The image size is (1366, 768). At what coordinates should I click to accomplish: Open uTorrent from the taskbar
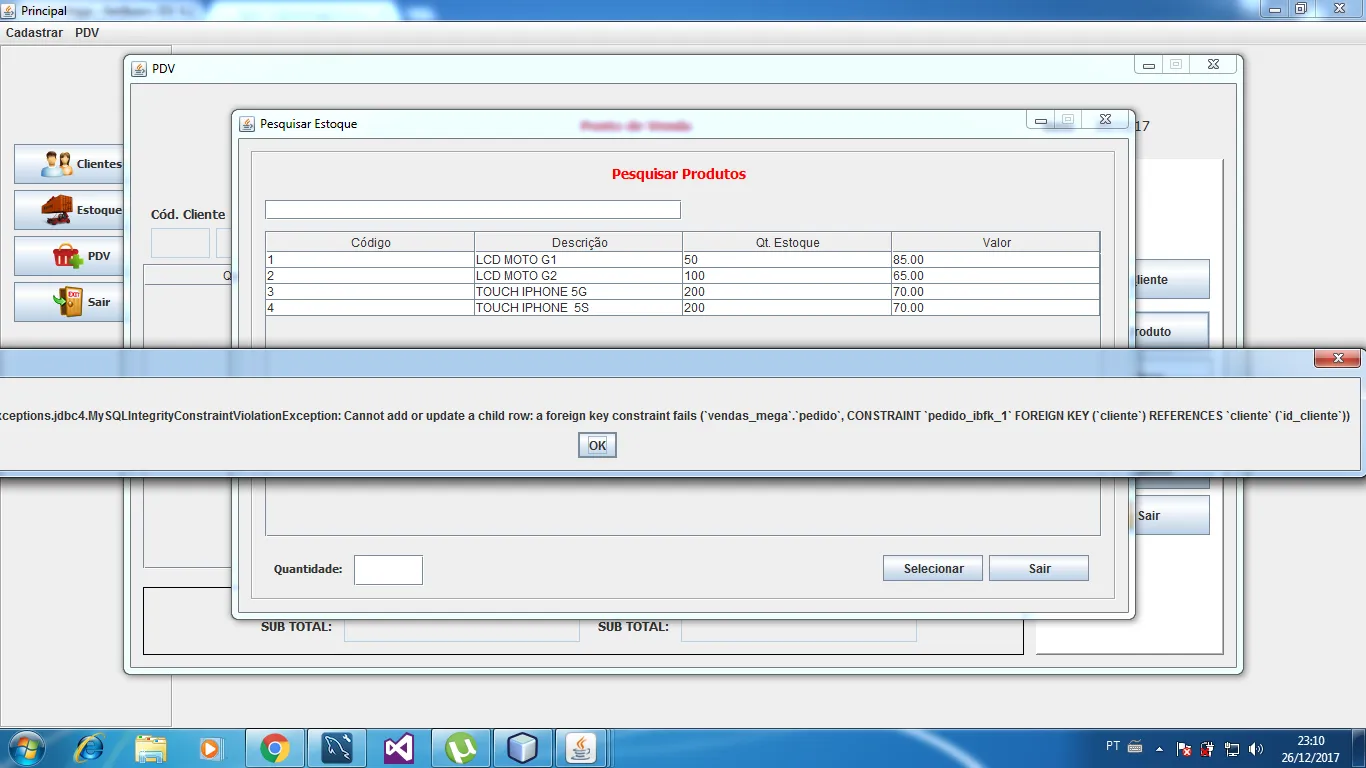point(460,748)
